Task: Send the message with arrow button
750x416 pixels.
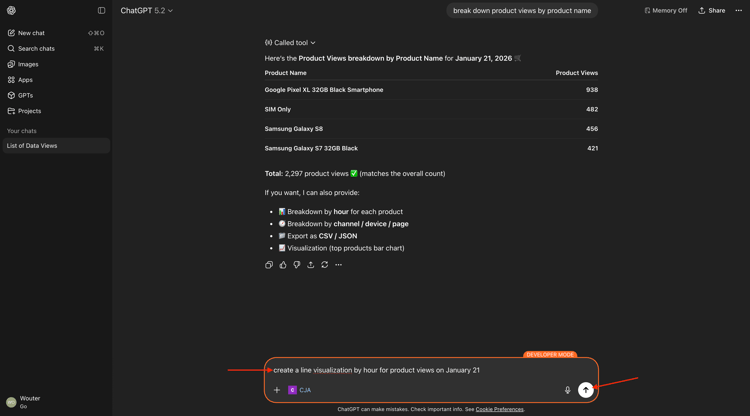Action: pos(585,390)
